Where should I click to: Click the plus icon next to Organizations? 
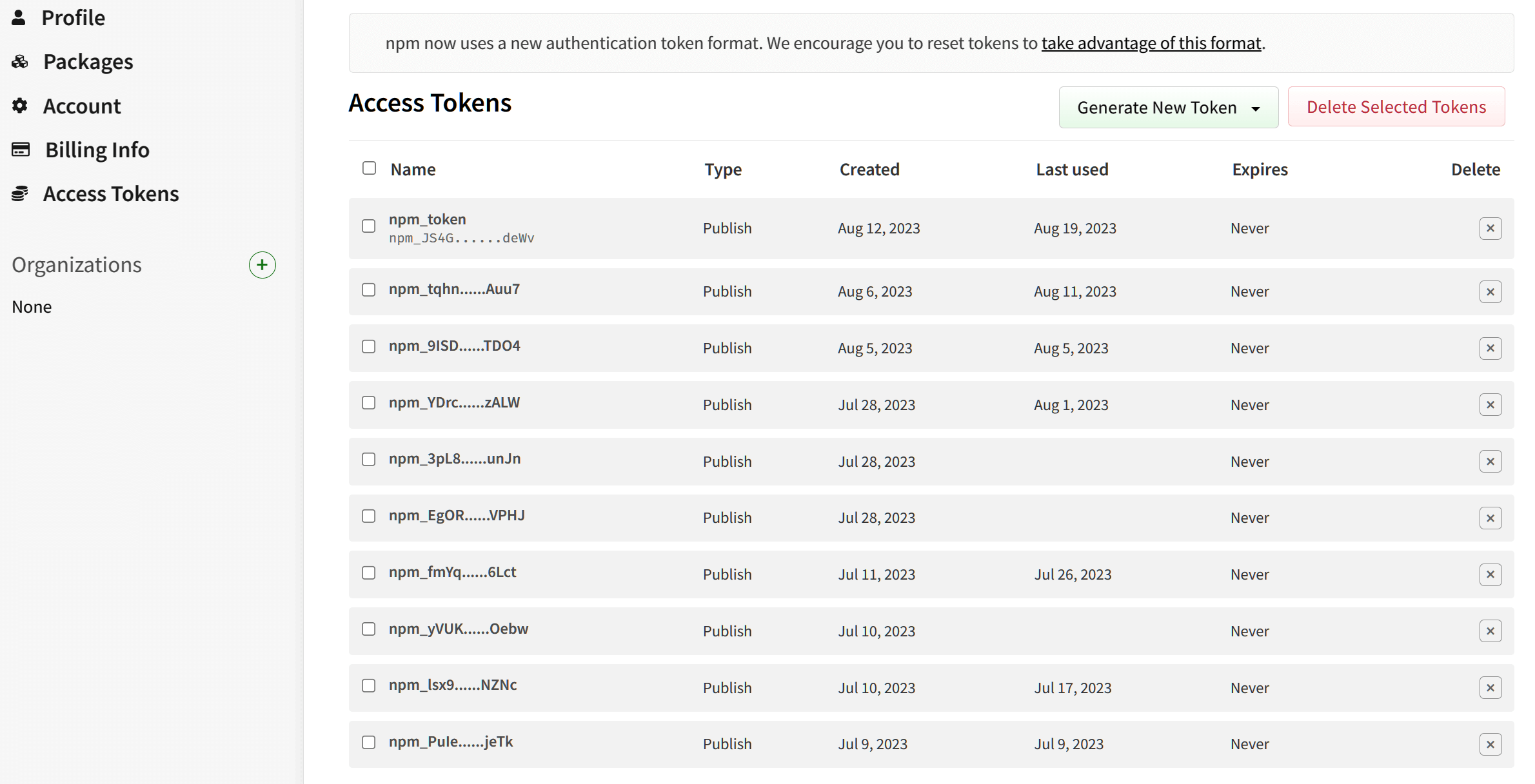(262, 264)
